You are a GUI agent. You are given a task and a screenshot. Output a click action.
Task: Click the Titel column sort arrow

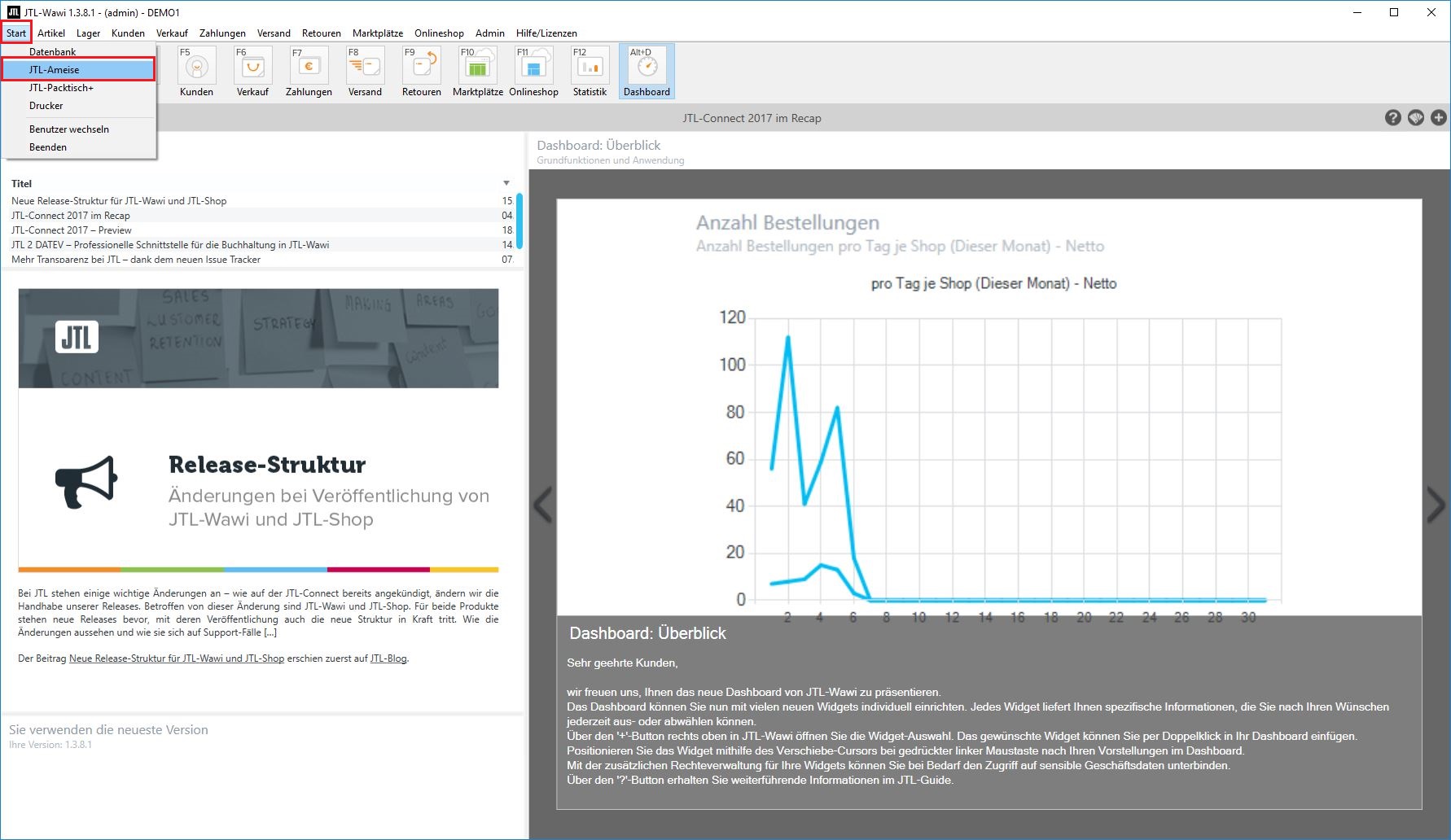tap(506, 183)
